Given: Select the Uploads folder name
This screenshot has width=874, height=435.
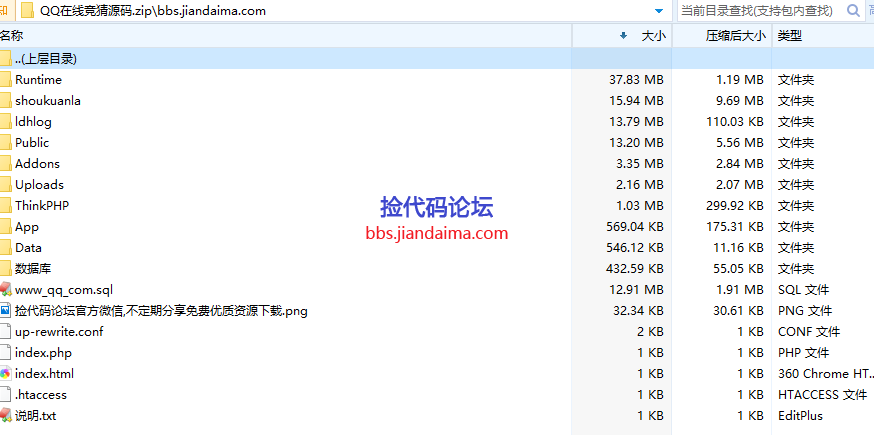Looking at the screenshot, I should [40, 185].
